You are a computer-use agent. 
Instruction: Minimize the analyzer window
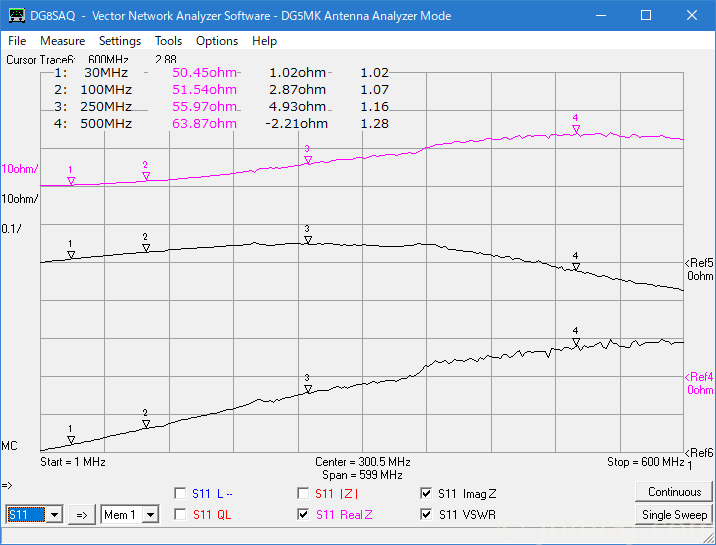601,16
